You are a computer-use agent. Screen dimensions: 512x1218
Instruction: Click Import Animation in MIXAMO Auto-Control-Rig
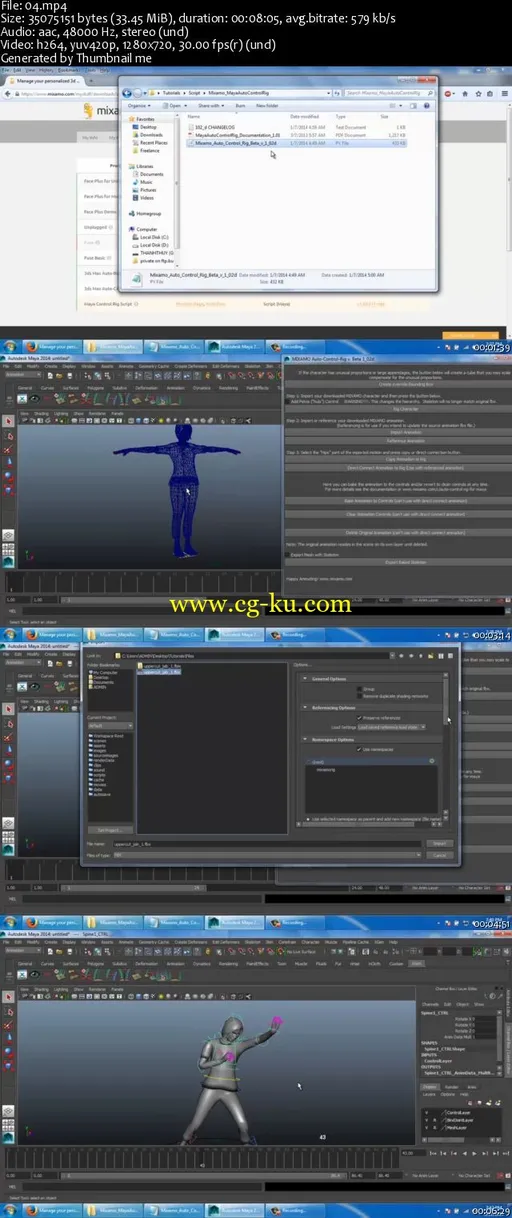404,431
